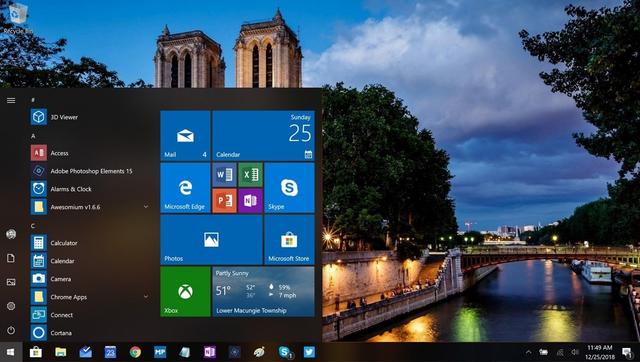Launch the Microsoft Edge tile

click(185, 188)
